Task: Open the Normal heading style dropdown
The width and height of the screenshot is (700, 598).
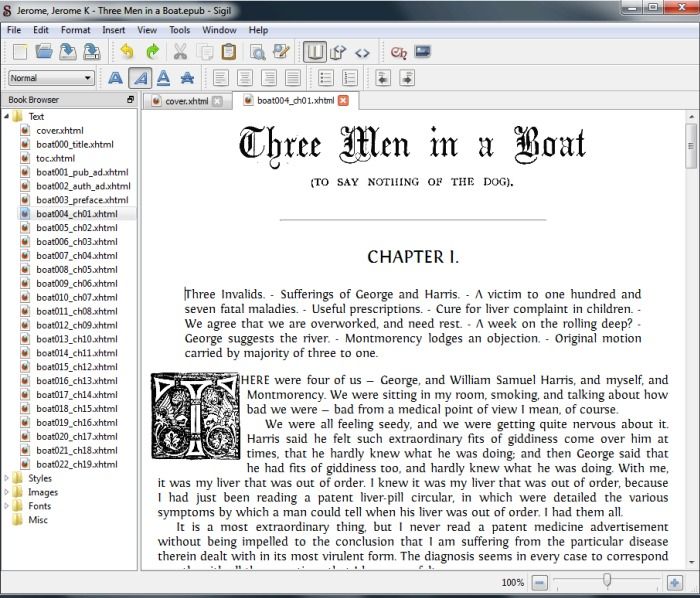Action: click(51, 78)
